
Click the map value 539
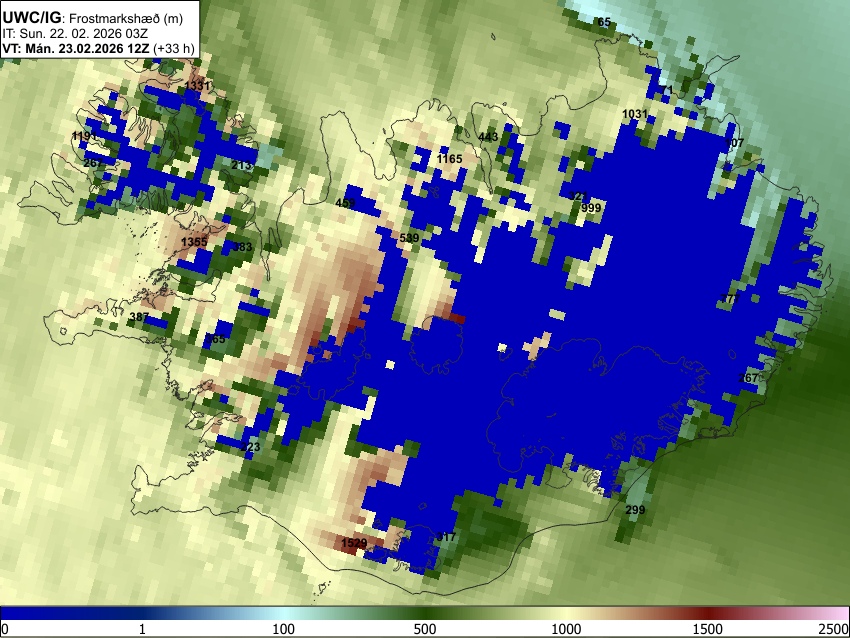coord(409,238)
